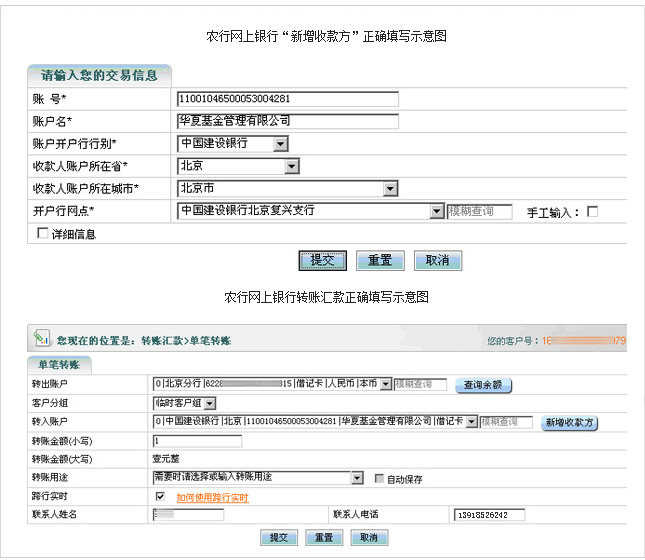Click the 联系人姓名 input field

pyautogui.click(x=188, y=514)
